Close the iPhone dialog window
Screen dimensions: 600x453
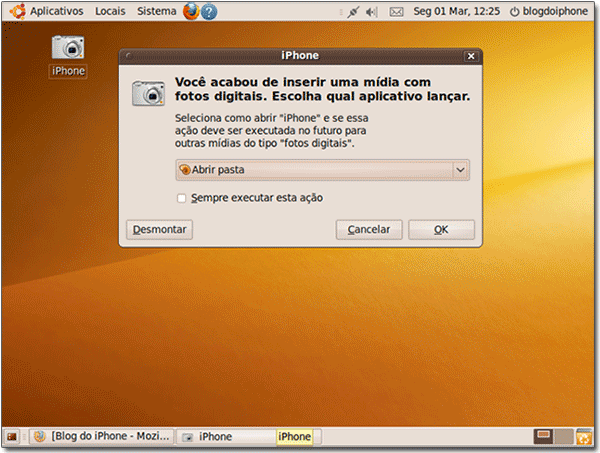click(x=471, y=56)
